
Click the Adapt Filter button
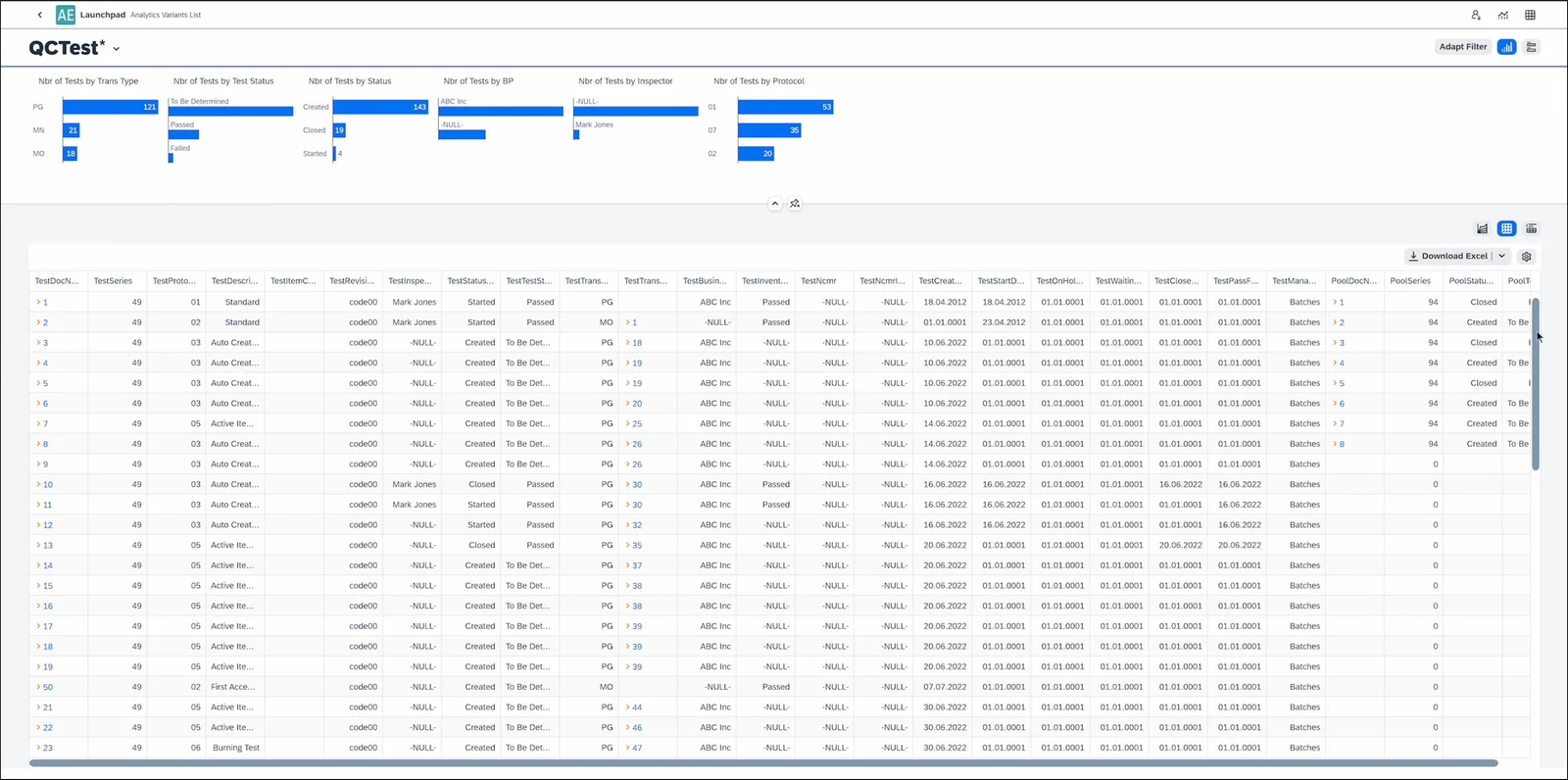pyautogui.click(x=1463, y=47)
